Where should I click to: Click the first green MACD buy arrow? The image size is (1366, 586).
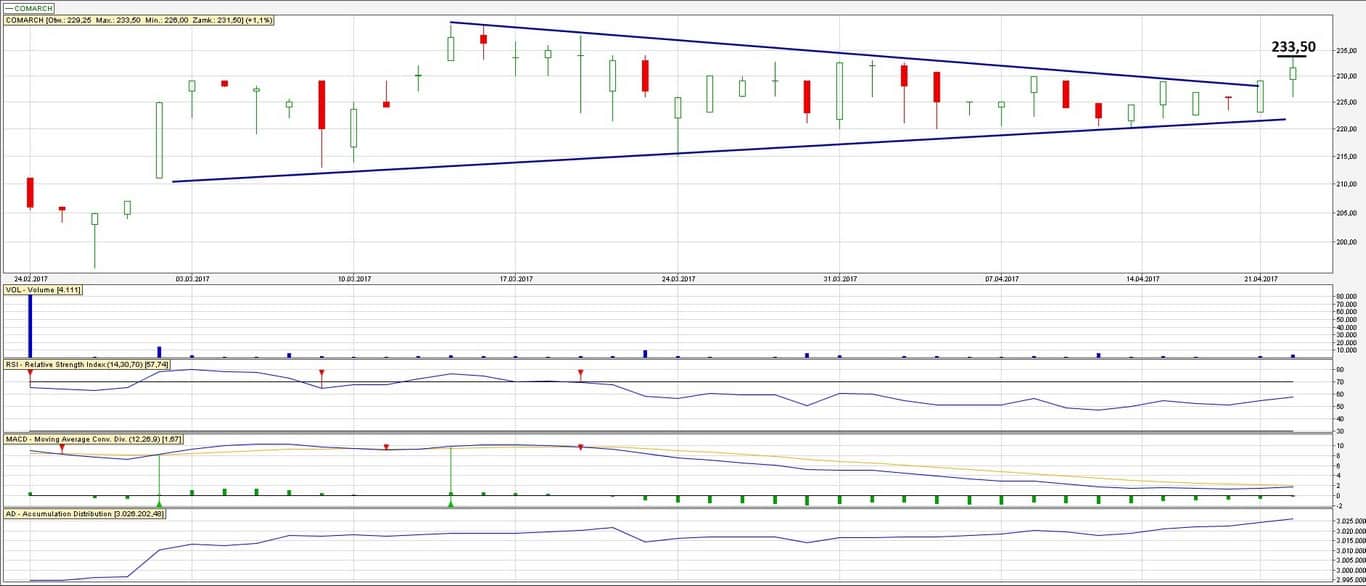159,502
